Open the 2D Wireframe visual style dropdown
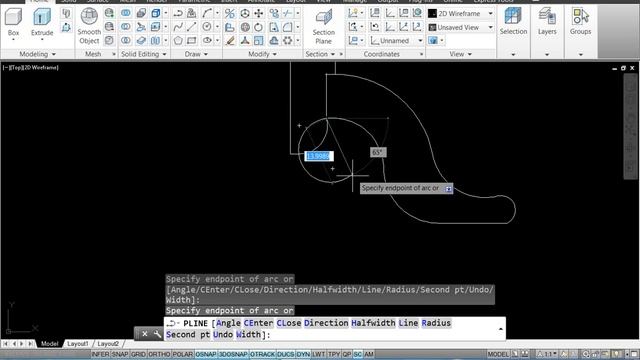The height and width of the screenshot is (360, 640). [x=461, y=13]
